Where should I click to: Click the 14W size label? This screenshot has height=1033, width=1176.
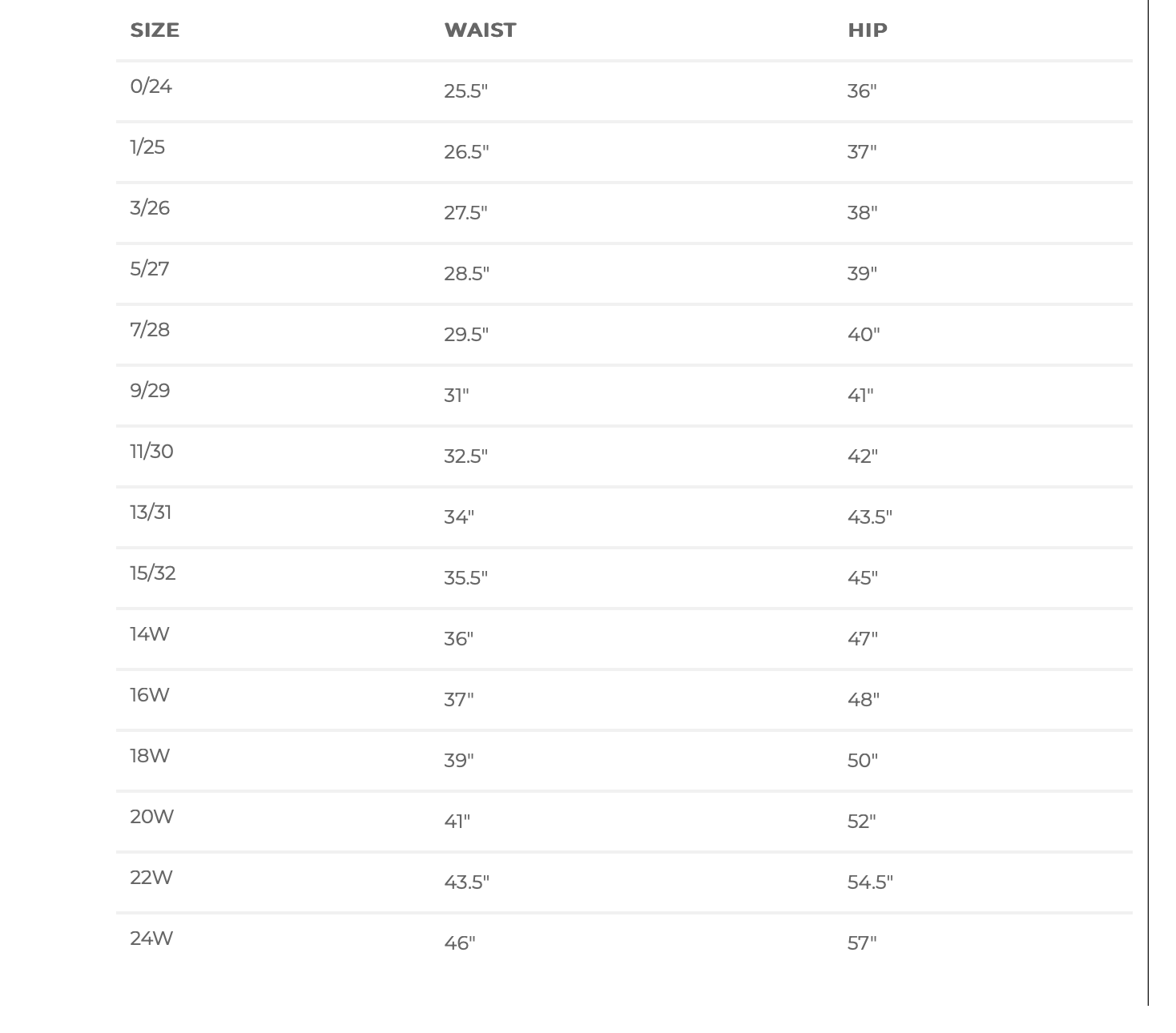pyautogui.click(x=150, y=634)
